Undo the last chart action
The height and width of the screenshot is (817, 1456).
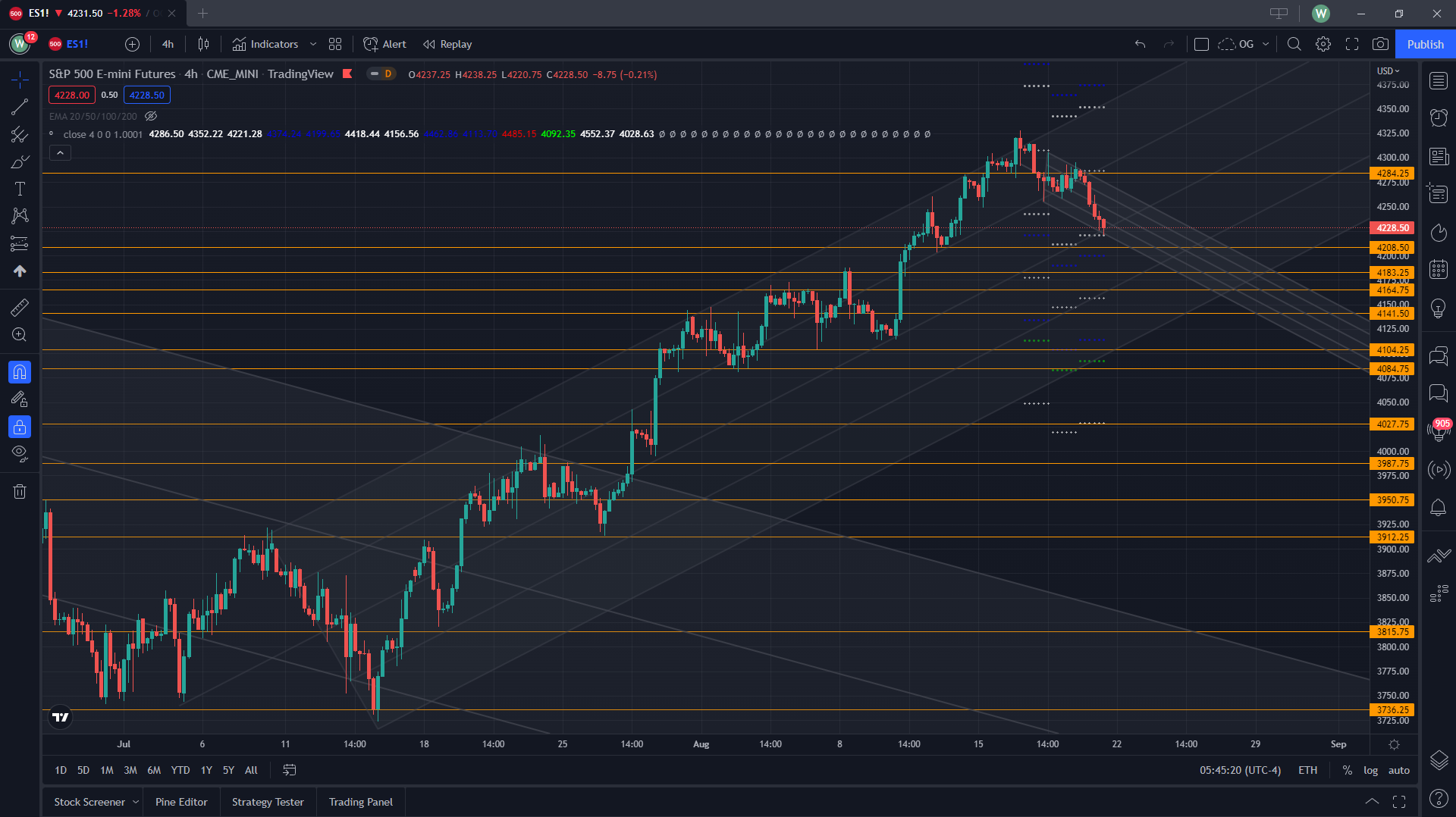pos(1140,44)
